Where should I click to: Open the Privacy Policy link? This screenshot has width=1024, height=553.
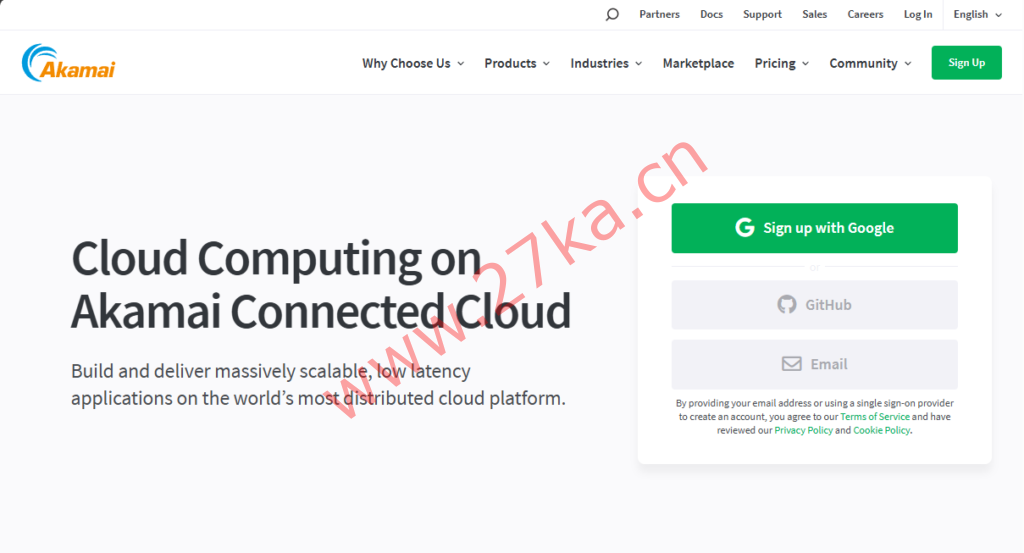click(803, 430)
